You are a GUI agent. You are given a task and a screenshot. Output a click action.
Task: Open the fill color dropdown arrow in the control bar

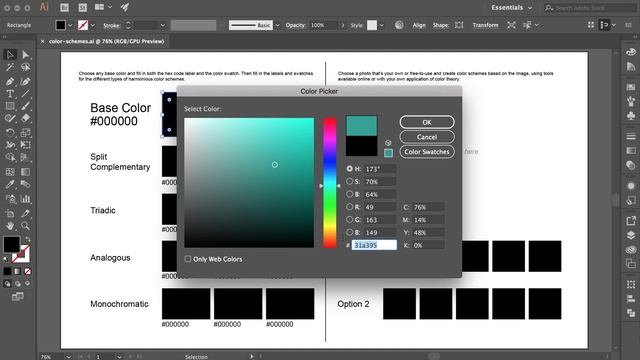click(70, 25)
